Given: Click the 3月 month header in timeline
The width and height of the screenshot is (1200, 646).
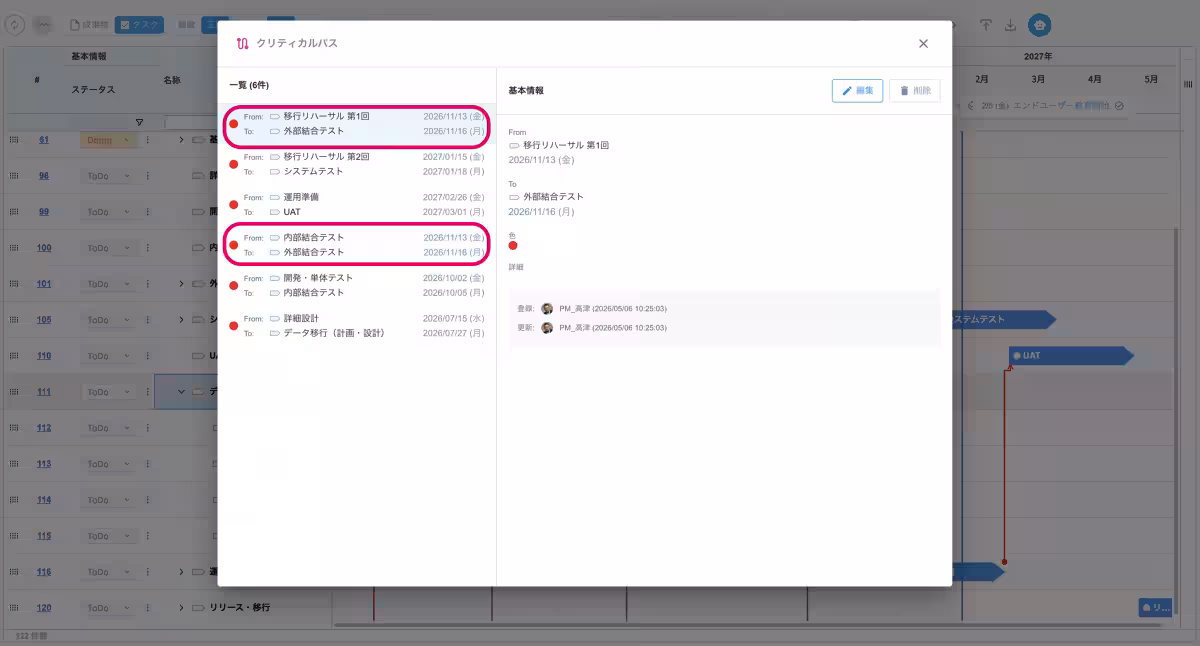Looking at the screenshot, I should [x=1039, y=79].
